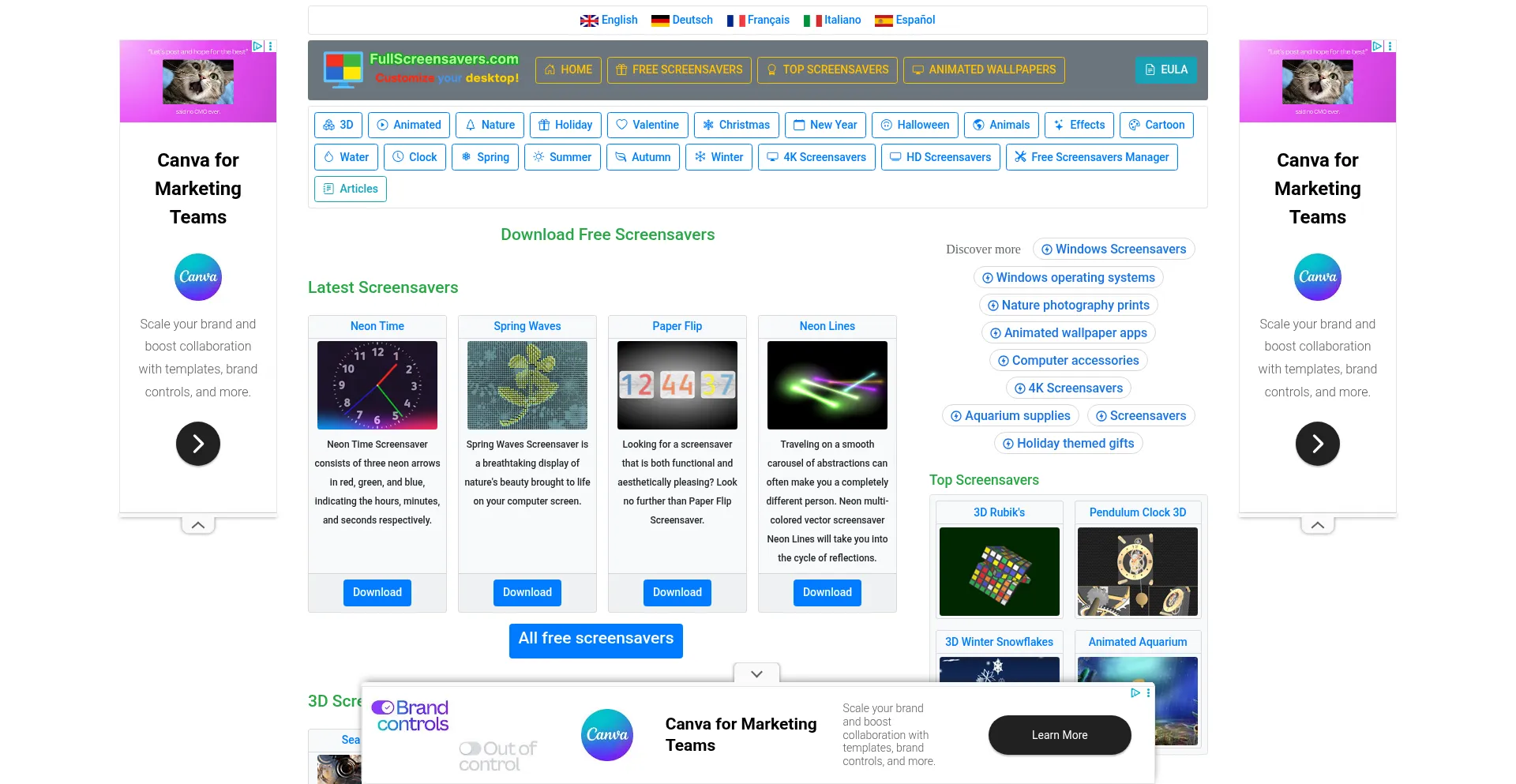The width and height of the screenshot is (1516, 784).
Task: Open the EULA page button
Action: (1165, 69)
